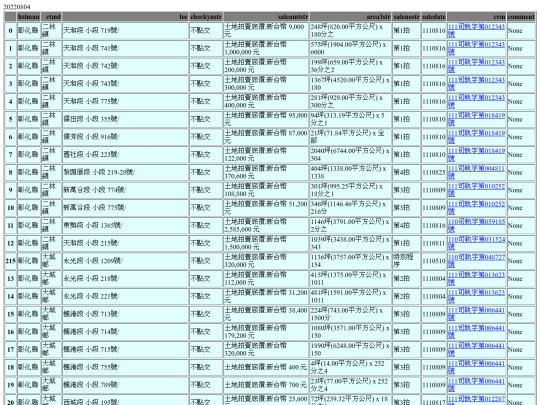Select location cell '天和段 小段 215號/'

(125, 243)
